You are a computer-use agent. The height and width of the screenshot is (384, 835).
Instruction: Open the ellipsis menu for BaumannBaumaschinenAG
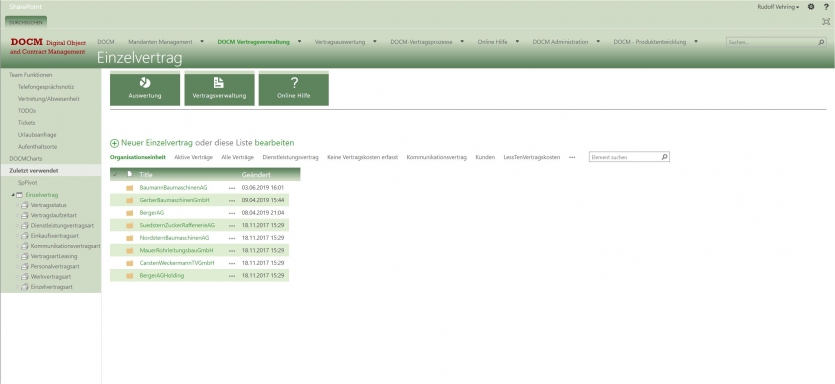[232, 188]
